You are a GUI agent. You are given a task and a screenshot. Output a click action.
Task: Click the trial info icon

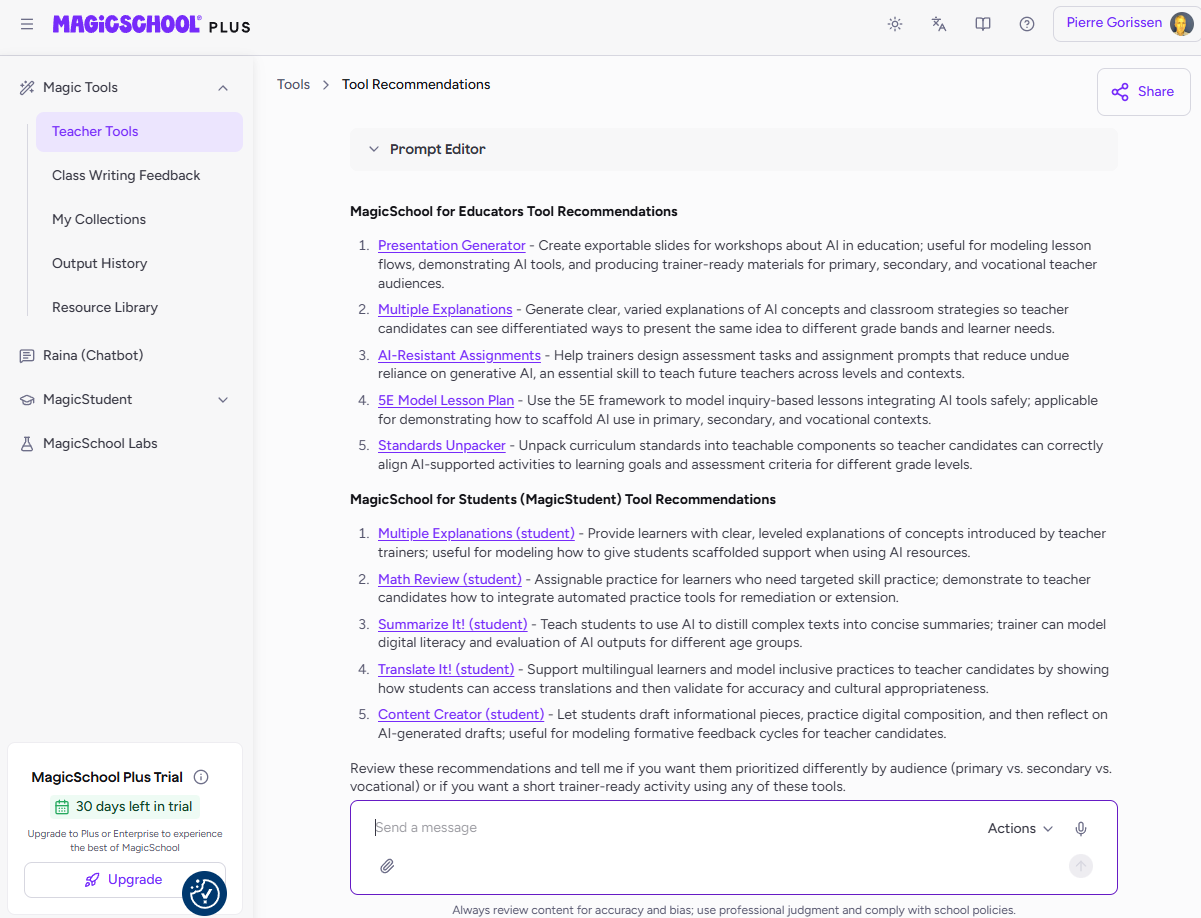(x=201, y=777)
